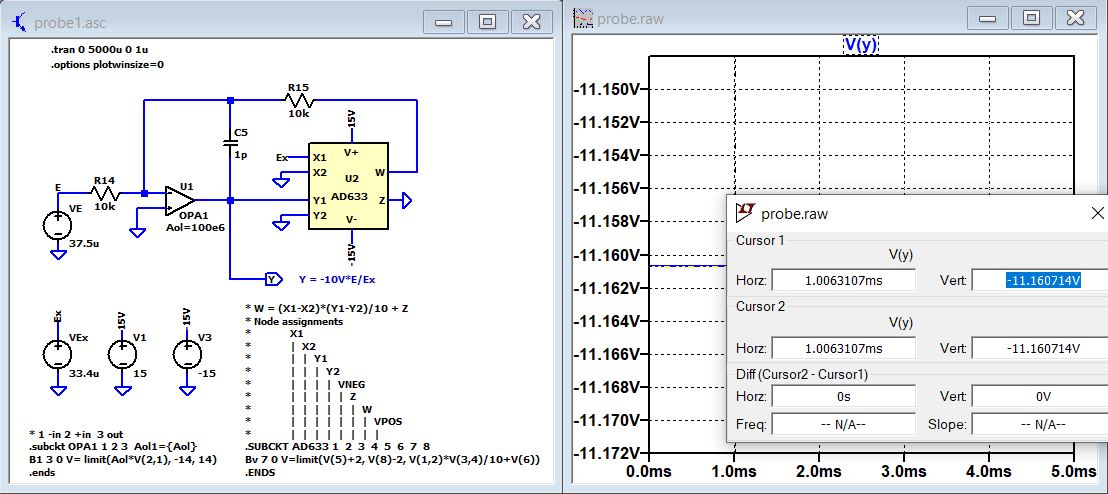
Task: Click the ground symbol at AD633 X2 pin
Action: pyautogui.click(x=281, y=183)
